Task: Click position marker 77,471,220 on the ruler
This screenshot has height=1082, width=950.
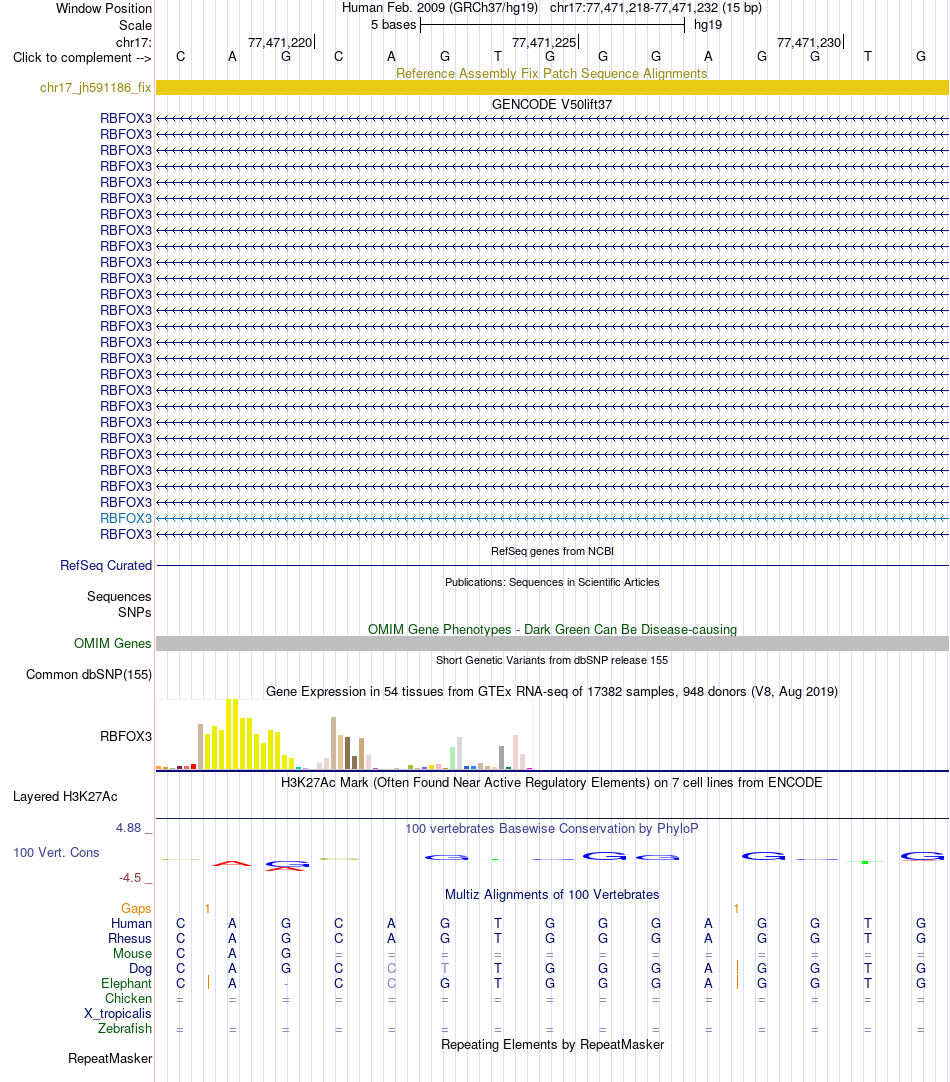Action: point(280,43)
